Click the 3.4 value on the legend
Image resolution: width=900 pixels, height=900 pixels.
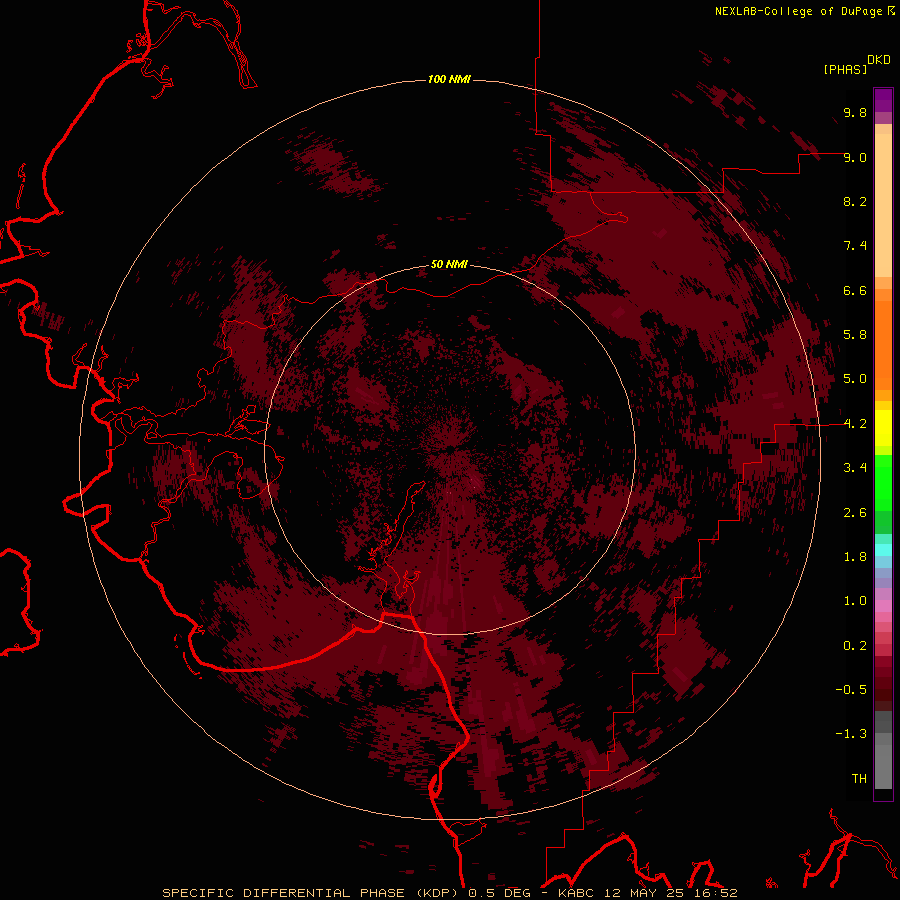(x=855, y=468)
